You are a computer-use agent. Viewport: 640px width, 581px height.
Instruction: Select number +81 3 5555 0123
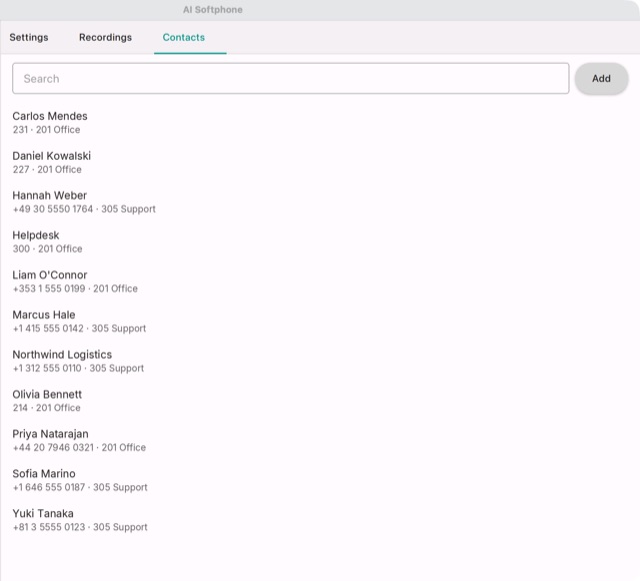(49, 527)
